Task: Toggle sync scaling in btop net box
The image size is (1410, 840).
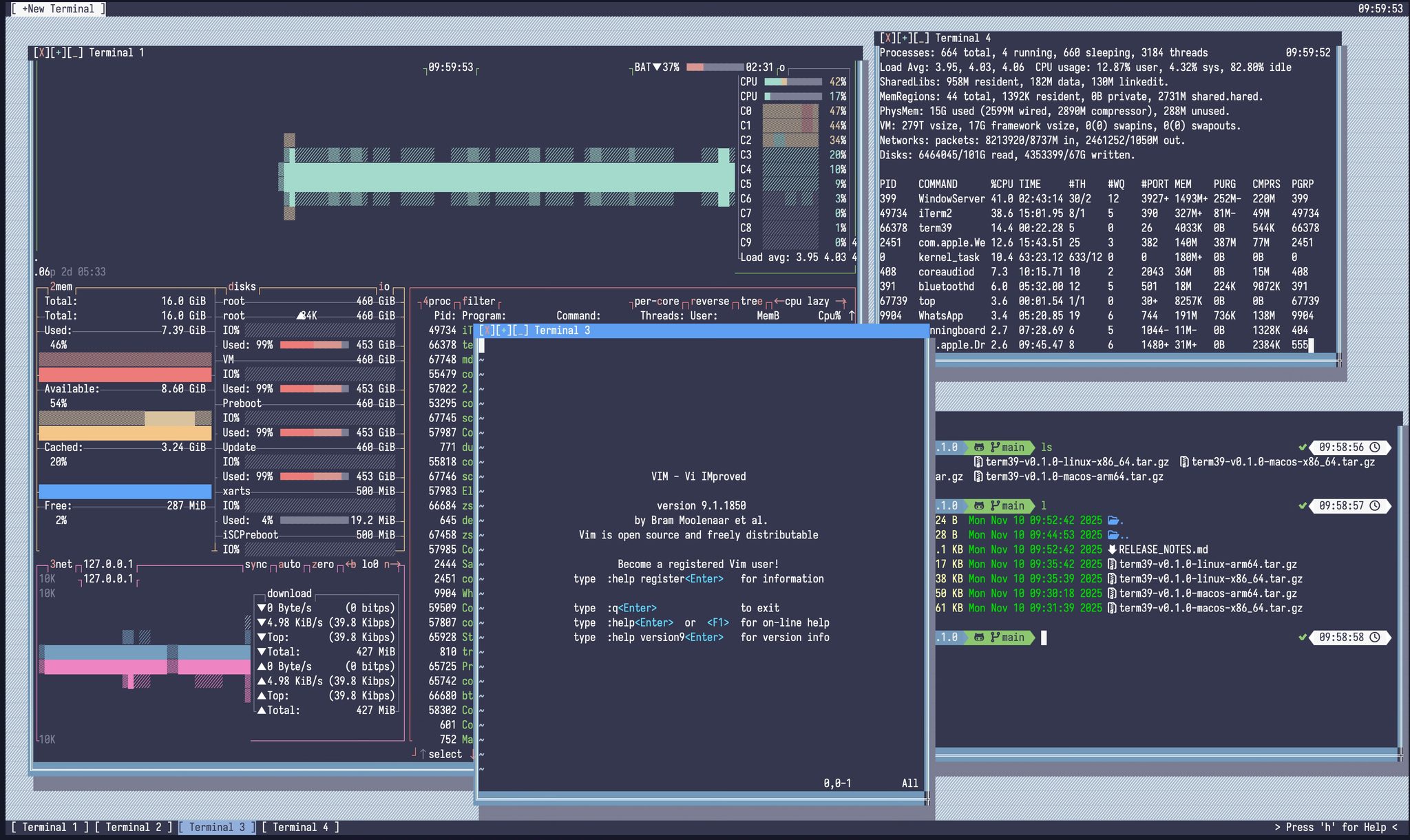Action: (256, 565)
